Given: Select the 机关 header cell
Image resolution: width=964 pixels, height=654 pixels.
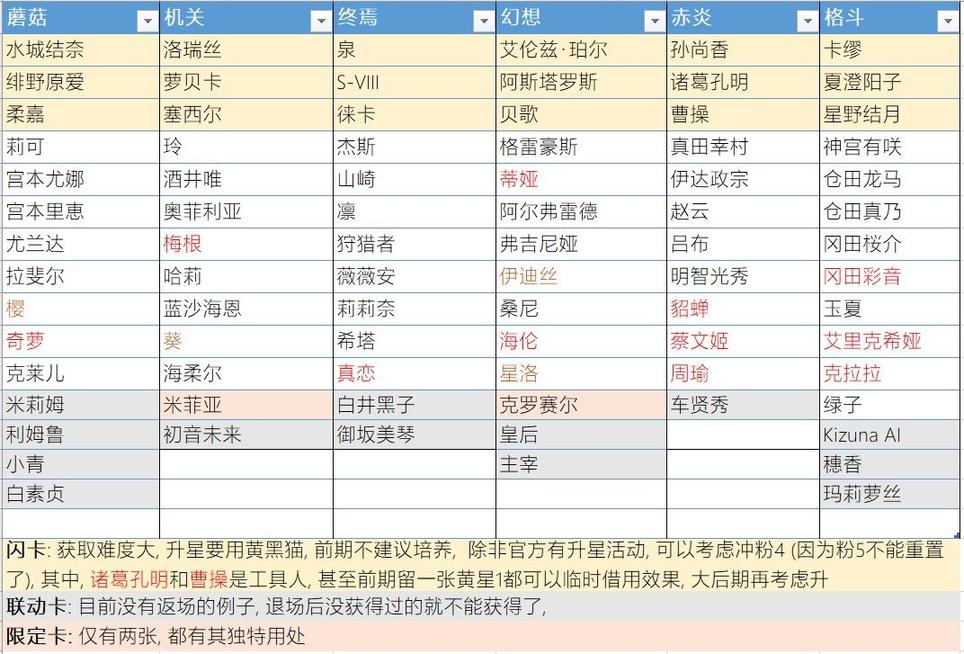Looking at the screenshot, I should (246, 17).
